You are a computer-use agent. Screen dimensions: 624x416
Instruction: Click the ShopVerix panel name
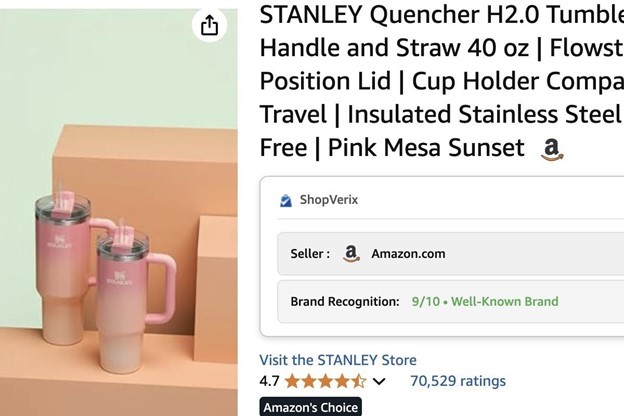pos(329,200)
